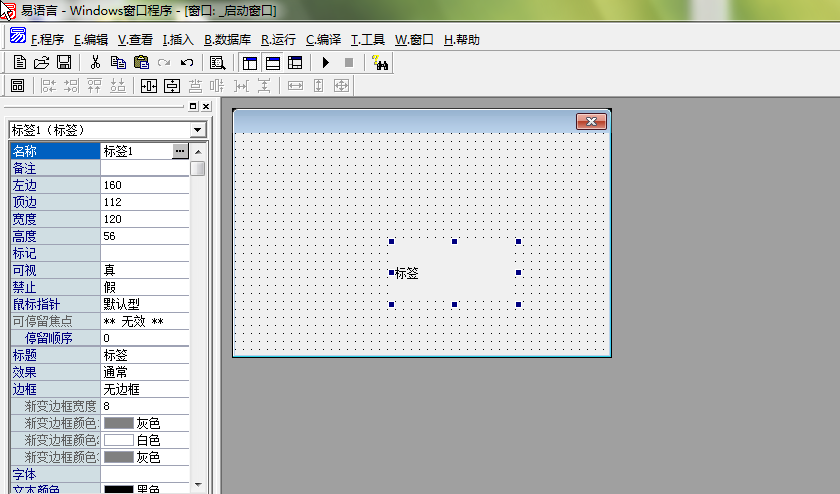This screenshot has height=494, width=840.
Task: Click the Cut scissors icon
Action: pyautogui.click(x=95, y=63)
